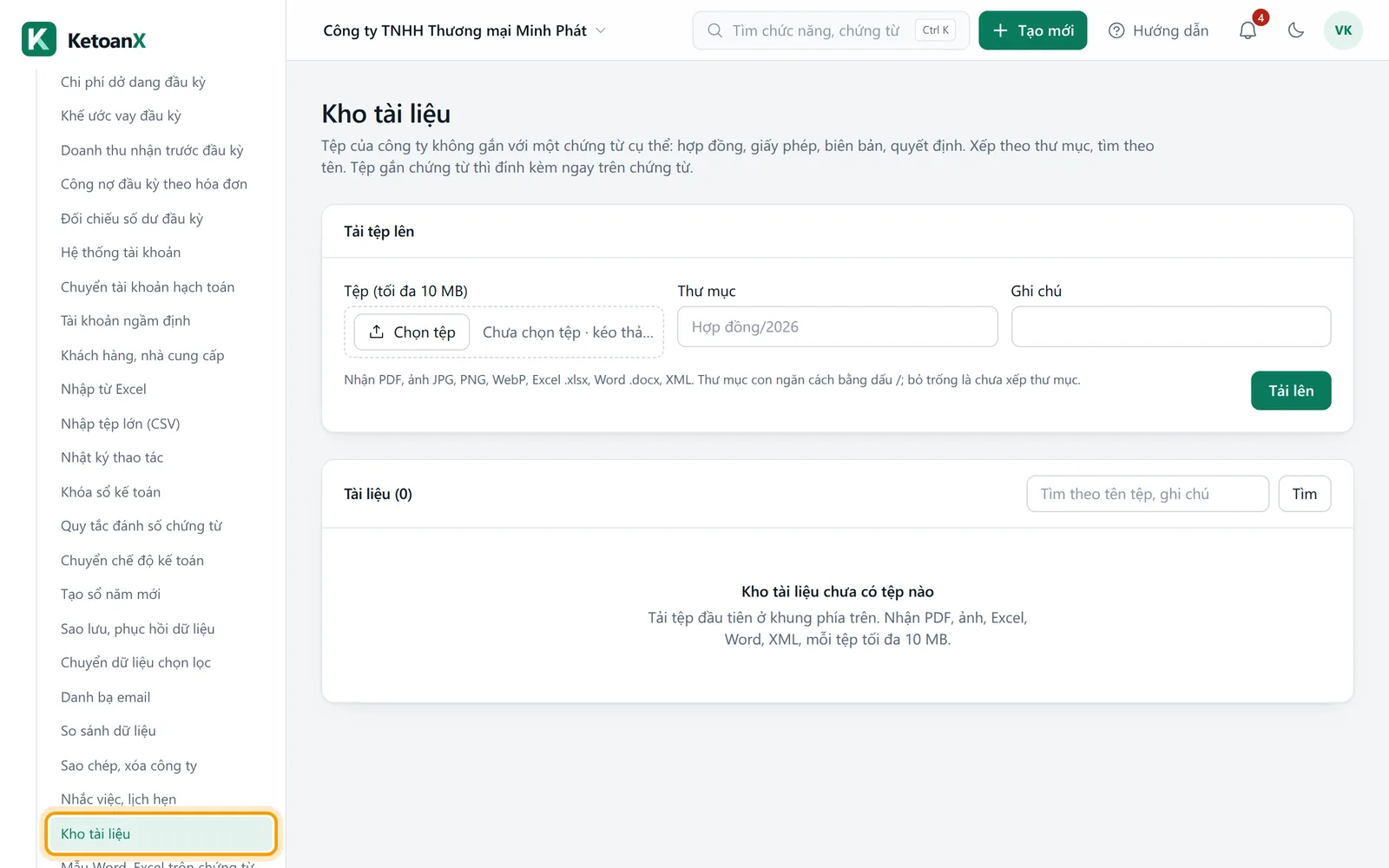
Task: Focus the top function search box
Action: (x=830, y=30)
